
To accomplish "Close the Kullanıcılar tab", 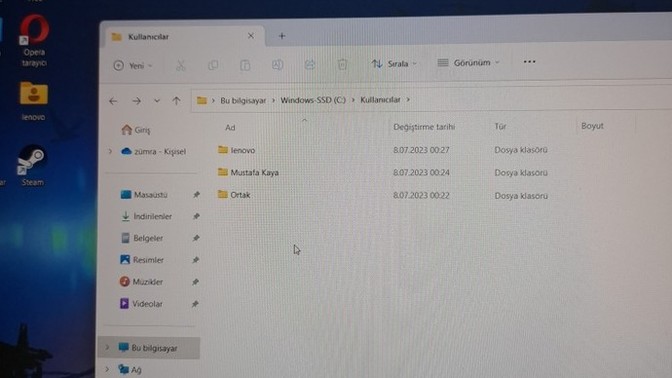I will pyautogui.click(x=251, y=36).
